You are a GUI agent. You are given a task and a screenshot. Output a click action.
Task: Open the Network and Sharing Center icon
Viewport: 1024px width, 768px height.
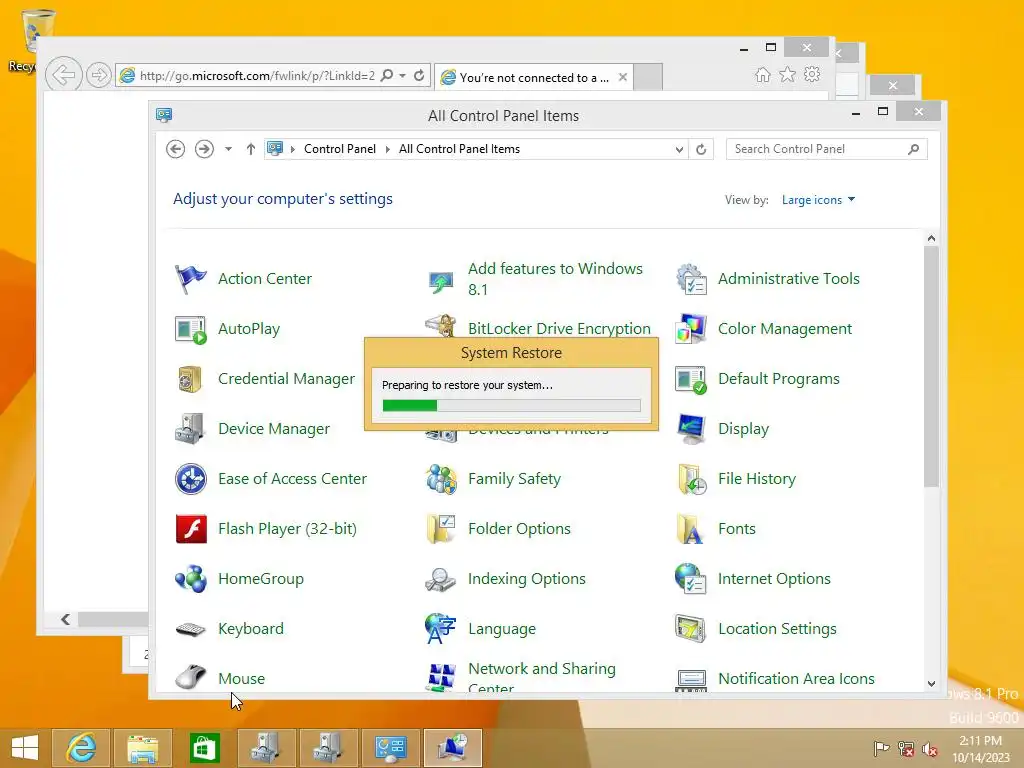coord(441,677)
